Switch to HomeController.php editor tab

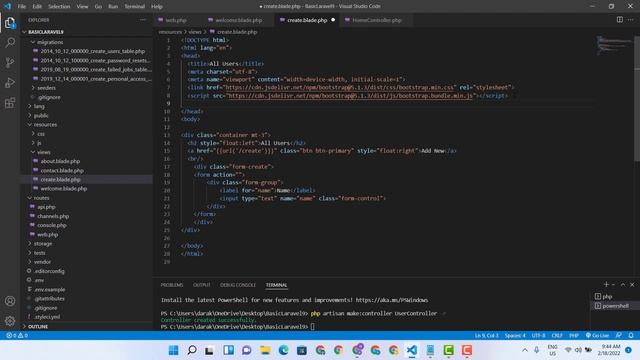click(376, 20)
